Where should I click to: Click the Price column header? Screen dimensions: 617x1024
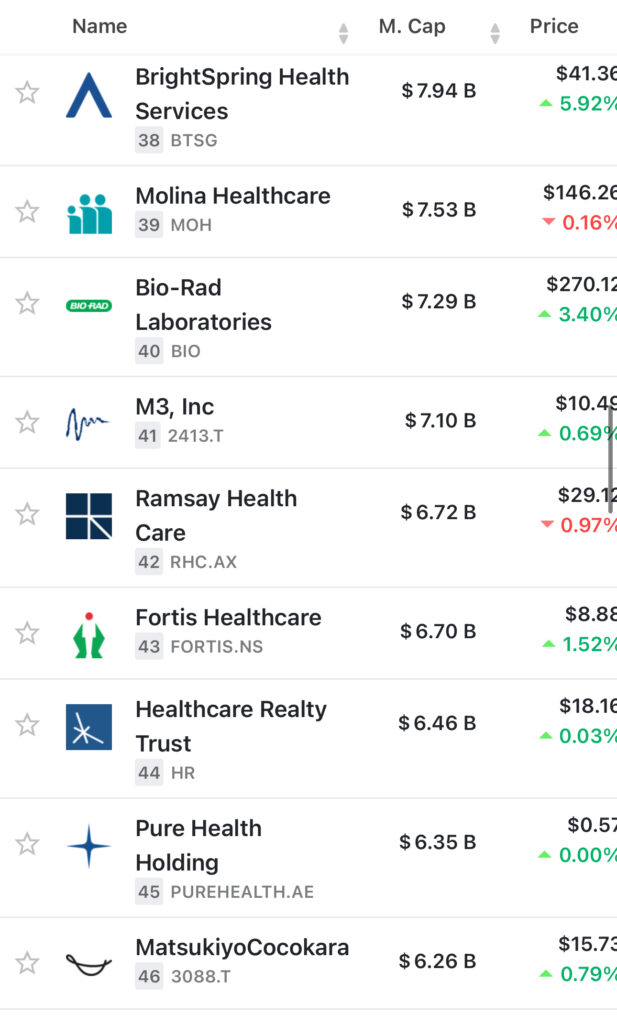(554, 27)
